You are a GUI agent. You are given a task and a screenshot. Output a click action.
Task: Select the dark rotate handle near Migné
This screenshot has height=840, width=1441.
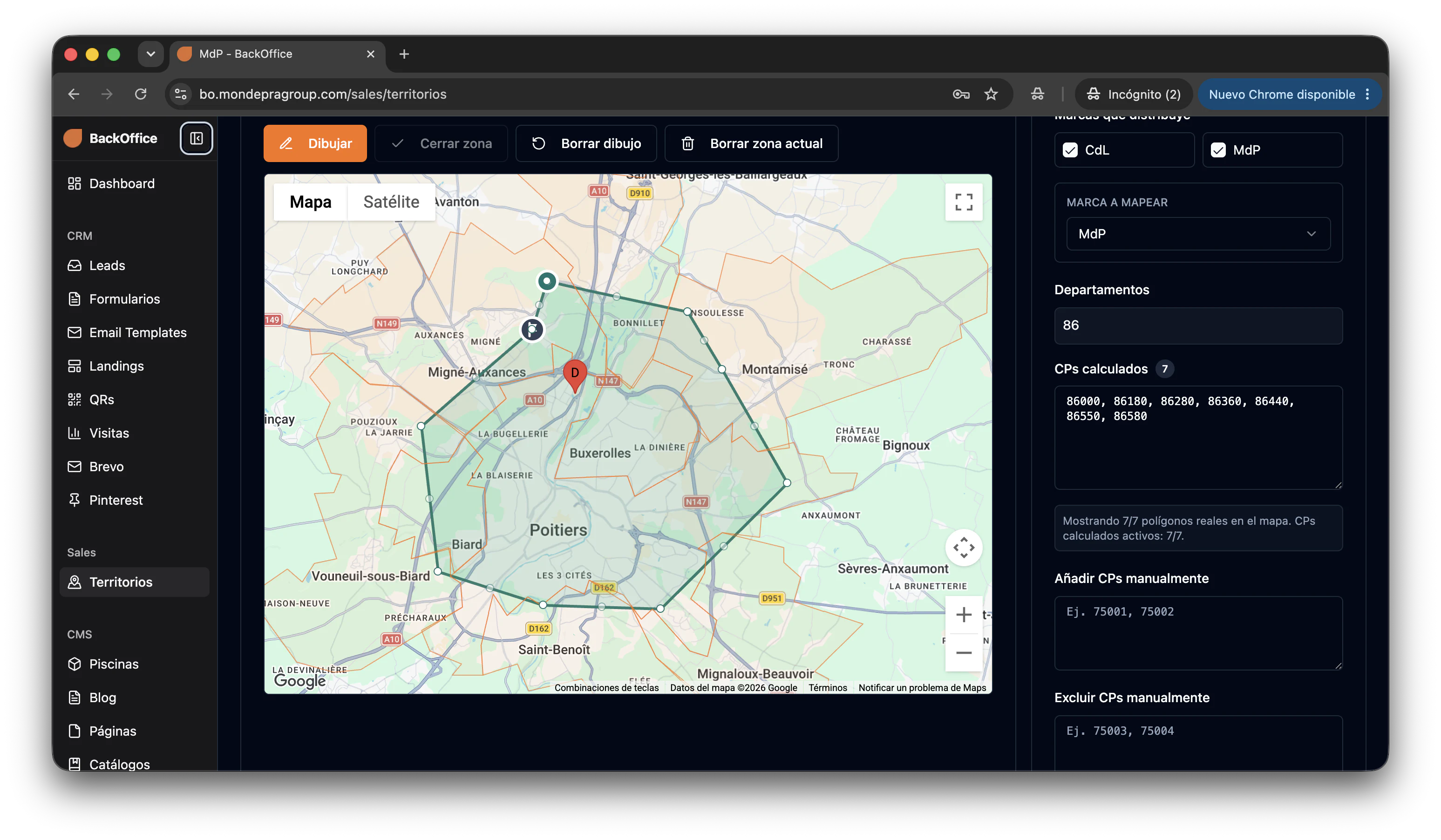click(x=532, y=329)
